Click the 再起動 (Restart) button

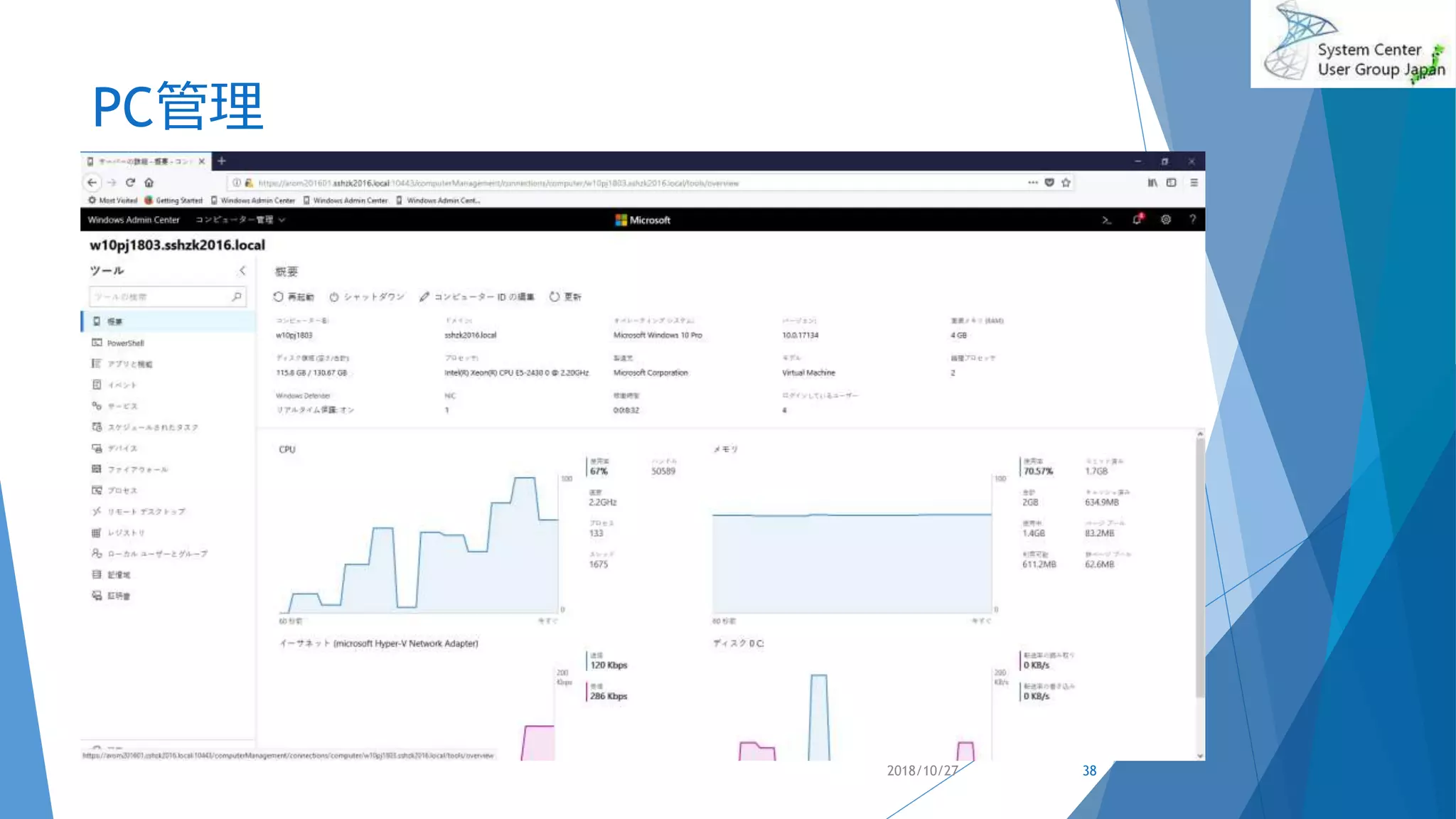[294, 297]
